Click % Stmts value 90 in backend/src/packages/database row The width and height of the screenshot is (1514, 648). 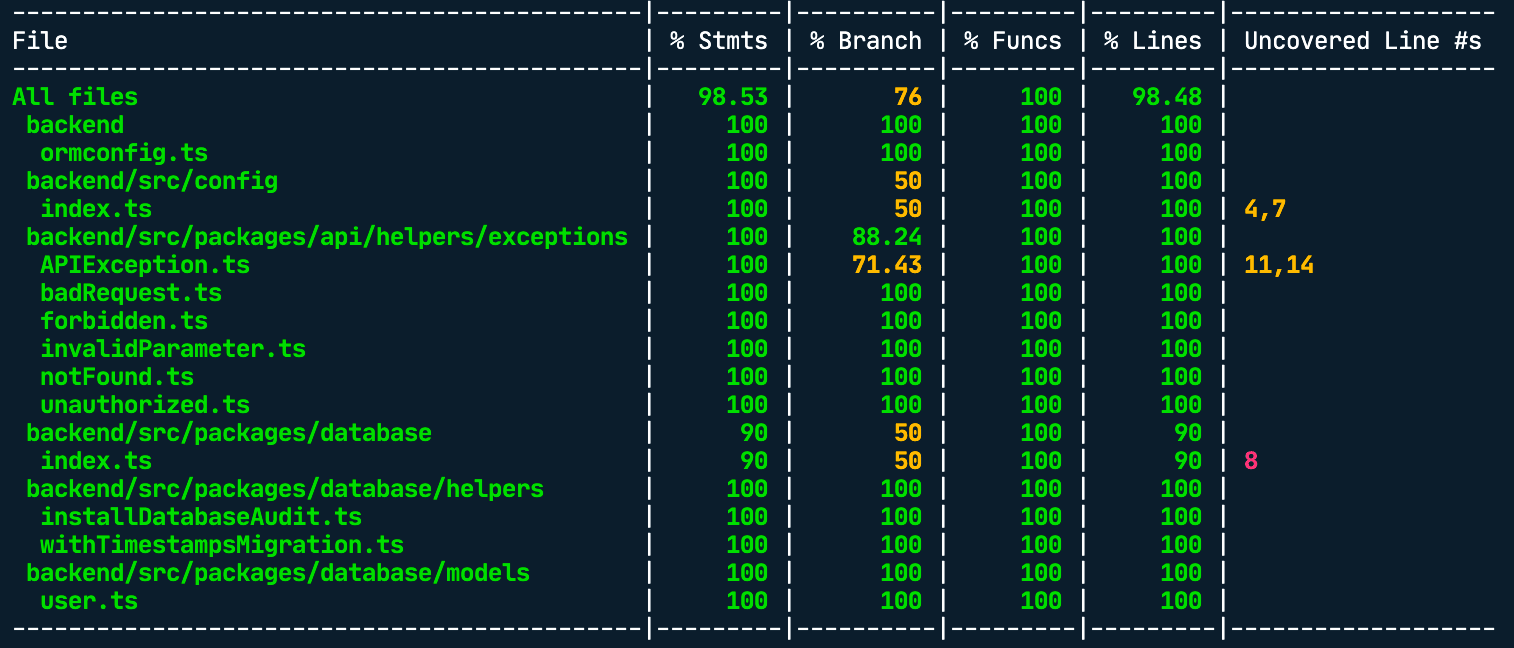(x=754, y=433)
